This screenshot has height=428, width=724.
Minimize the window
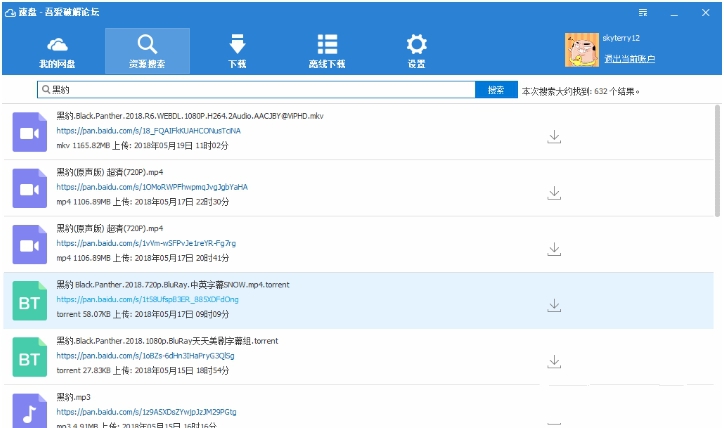(x=674, y=13)
